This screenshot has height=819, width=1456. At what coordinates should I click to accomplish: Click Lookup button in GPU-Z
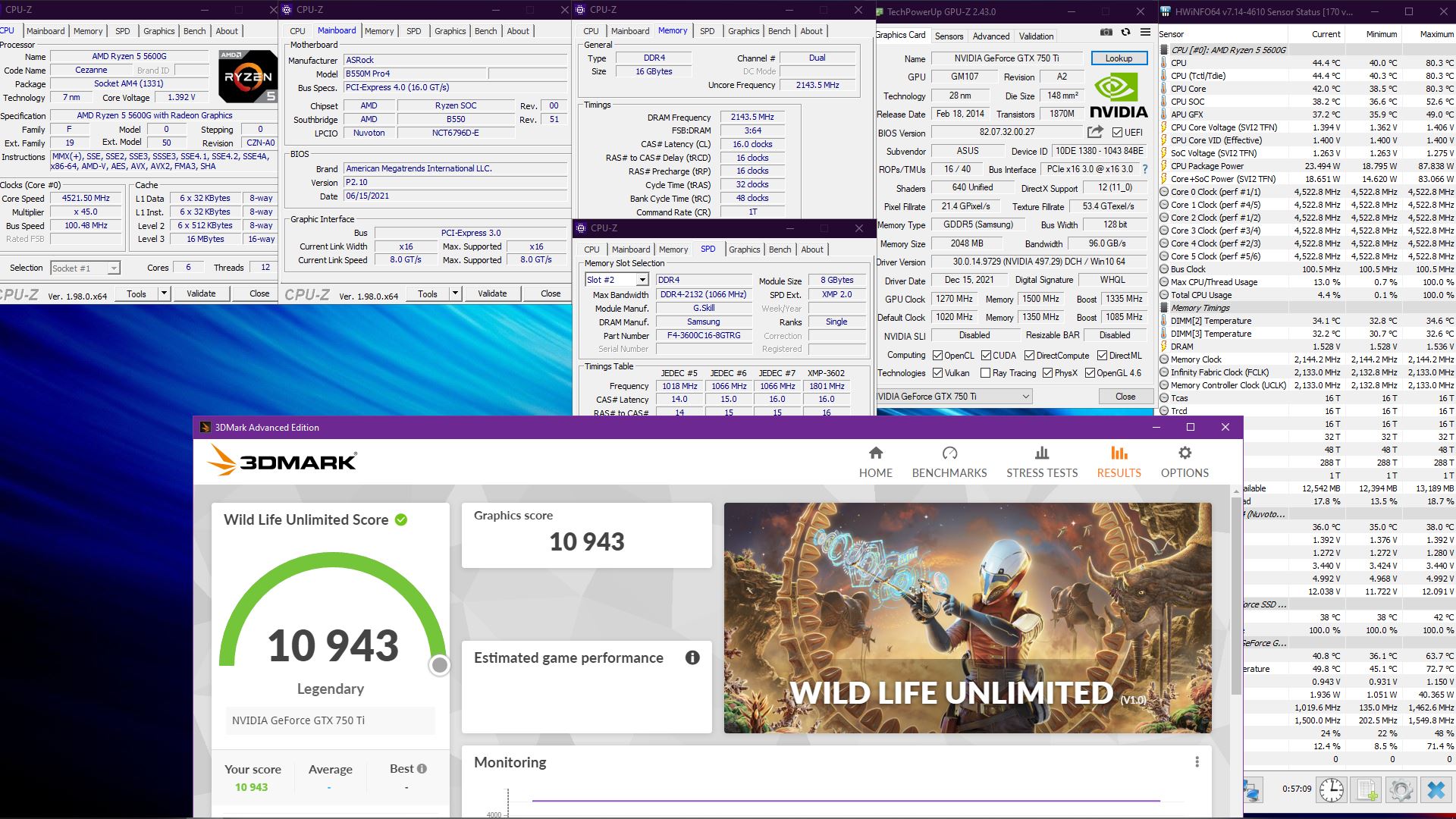[1119, 58]
